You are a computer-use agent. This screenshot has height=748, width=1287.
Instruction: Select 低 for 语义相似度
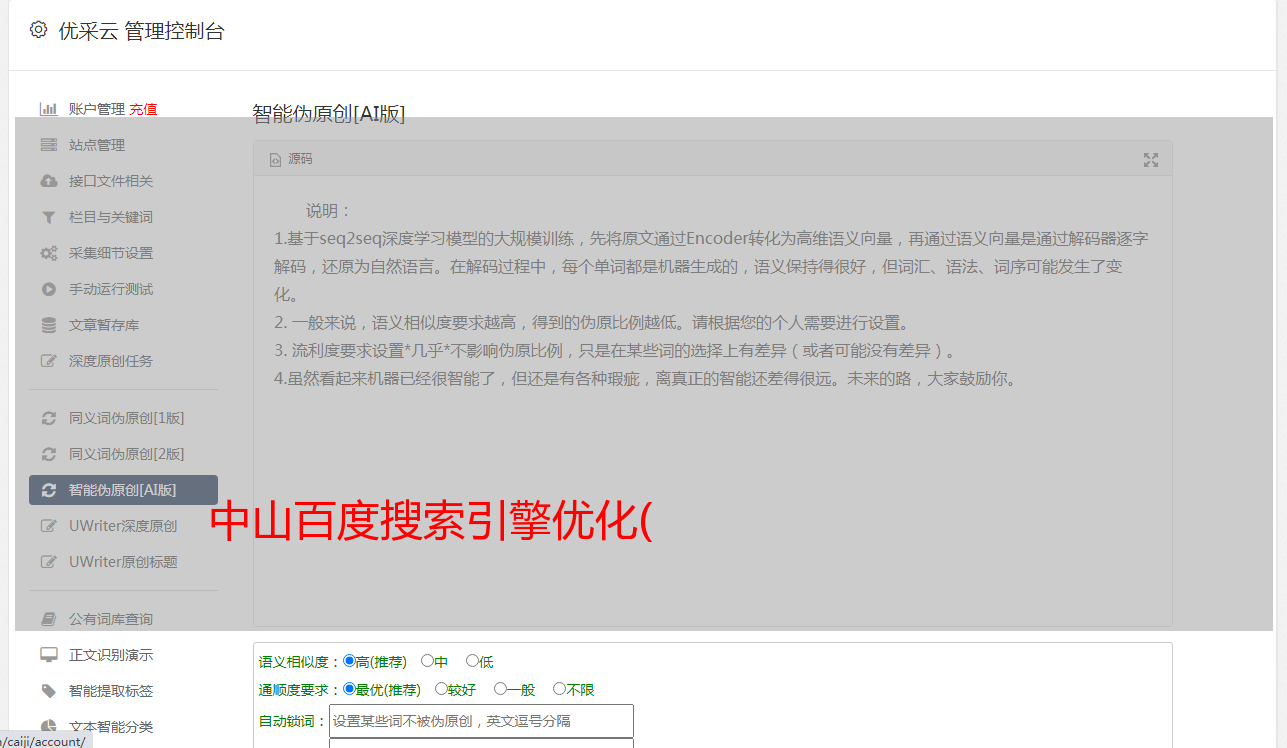(x=472, y=661)
